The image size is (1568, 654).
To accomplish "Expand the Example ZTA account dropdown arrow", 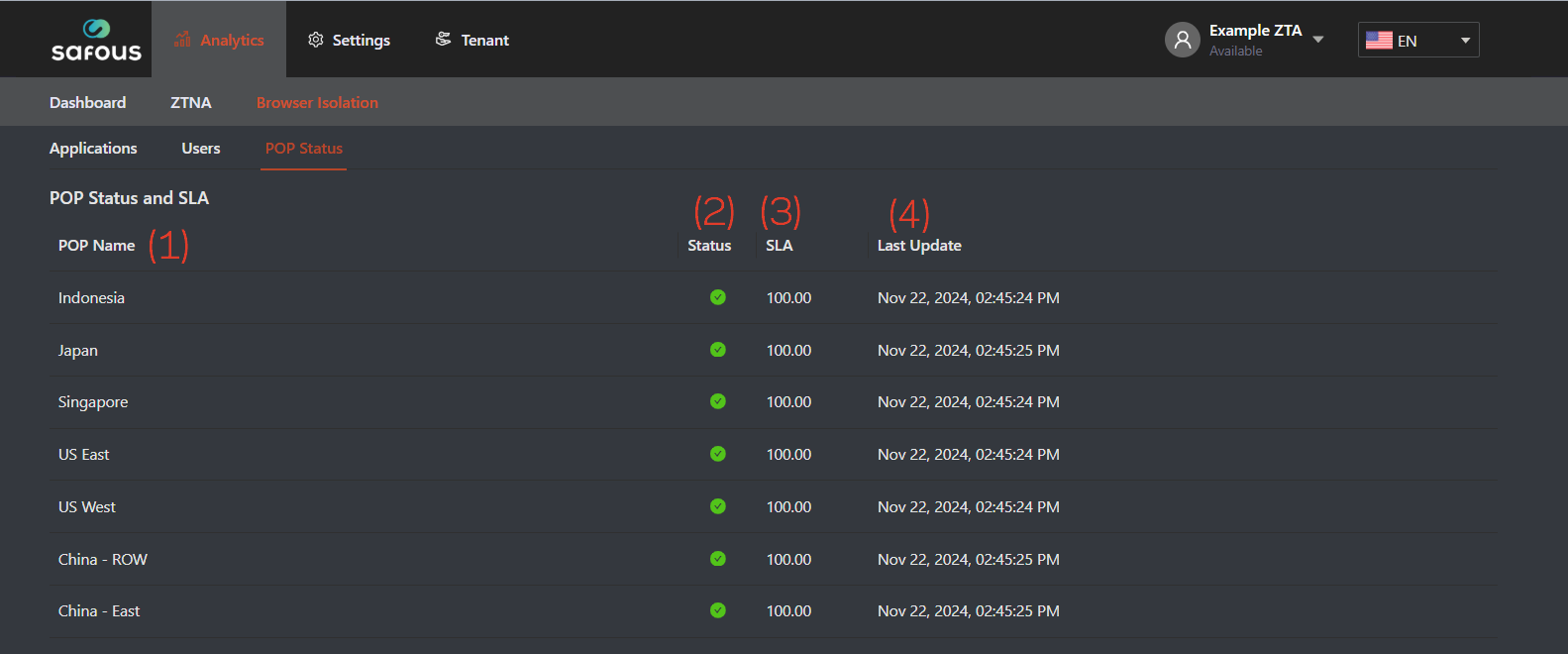I will tap(1318, 40).
